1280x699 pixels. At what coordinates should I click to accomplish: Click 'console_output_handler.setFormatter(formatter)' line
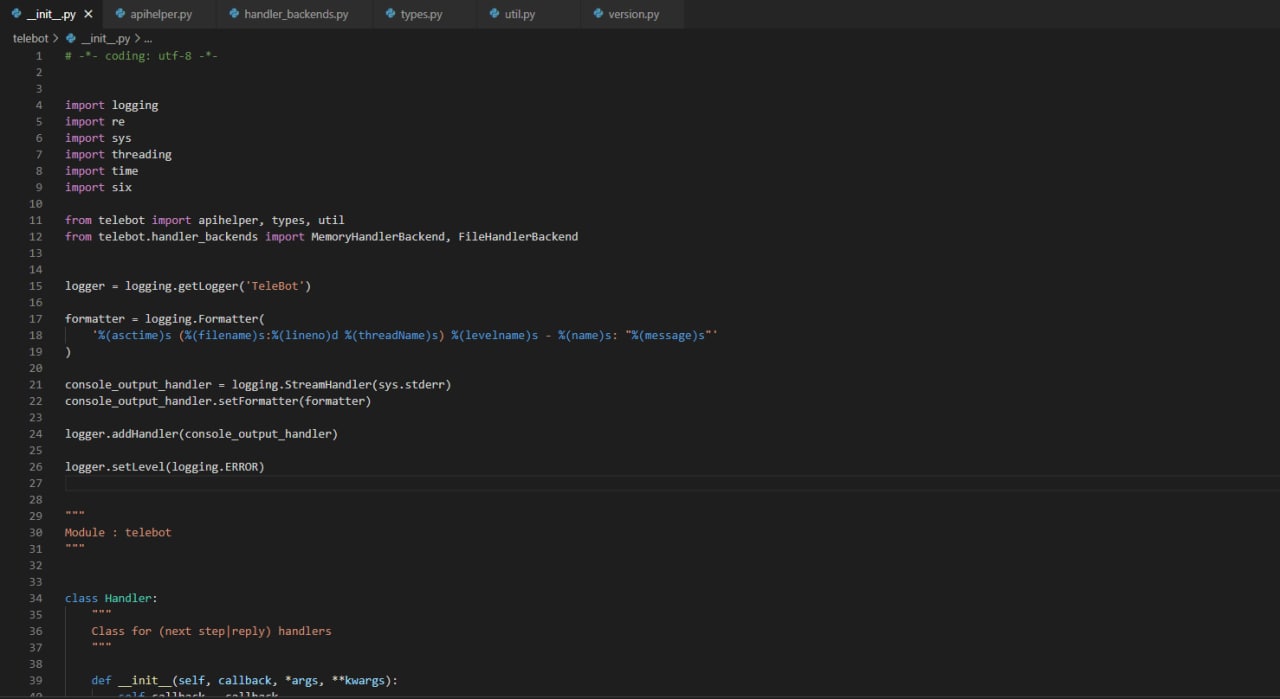(218, 401)
